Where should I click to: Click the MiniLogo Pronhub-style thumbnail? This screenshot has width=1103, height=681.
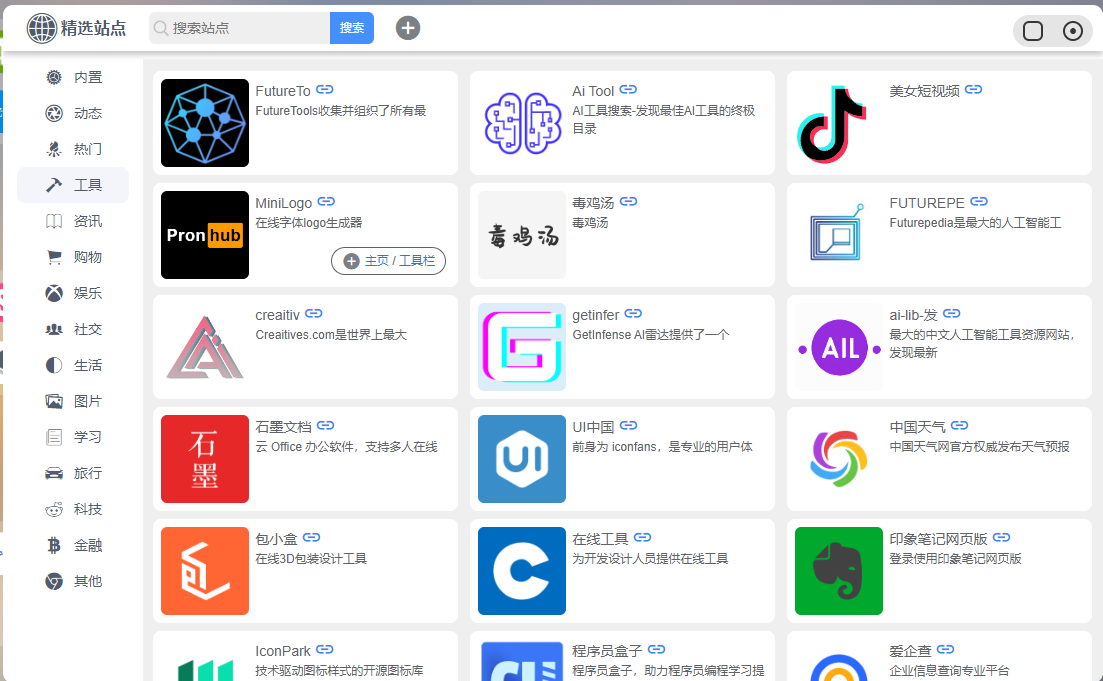coord(205,235)
